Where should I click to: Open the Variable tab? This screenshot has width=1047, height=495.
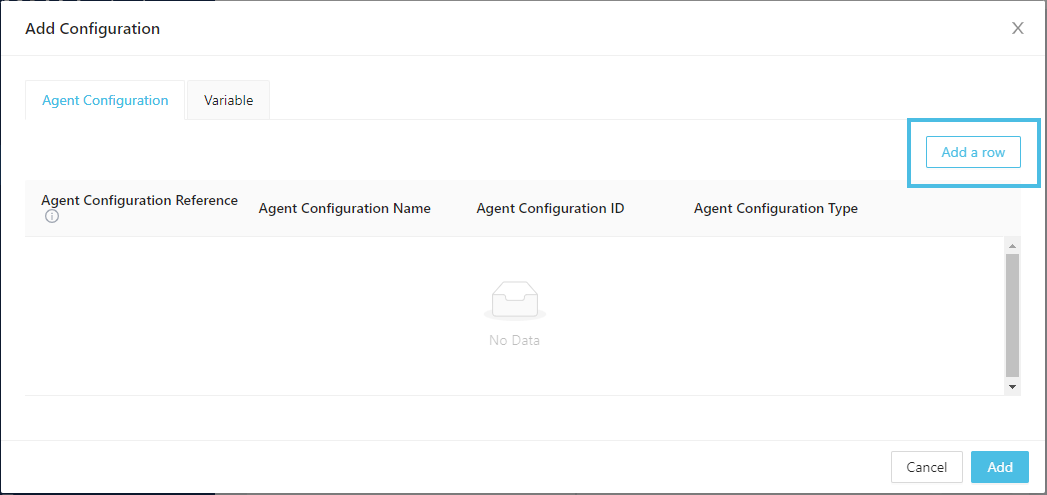click(228, 100)
